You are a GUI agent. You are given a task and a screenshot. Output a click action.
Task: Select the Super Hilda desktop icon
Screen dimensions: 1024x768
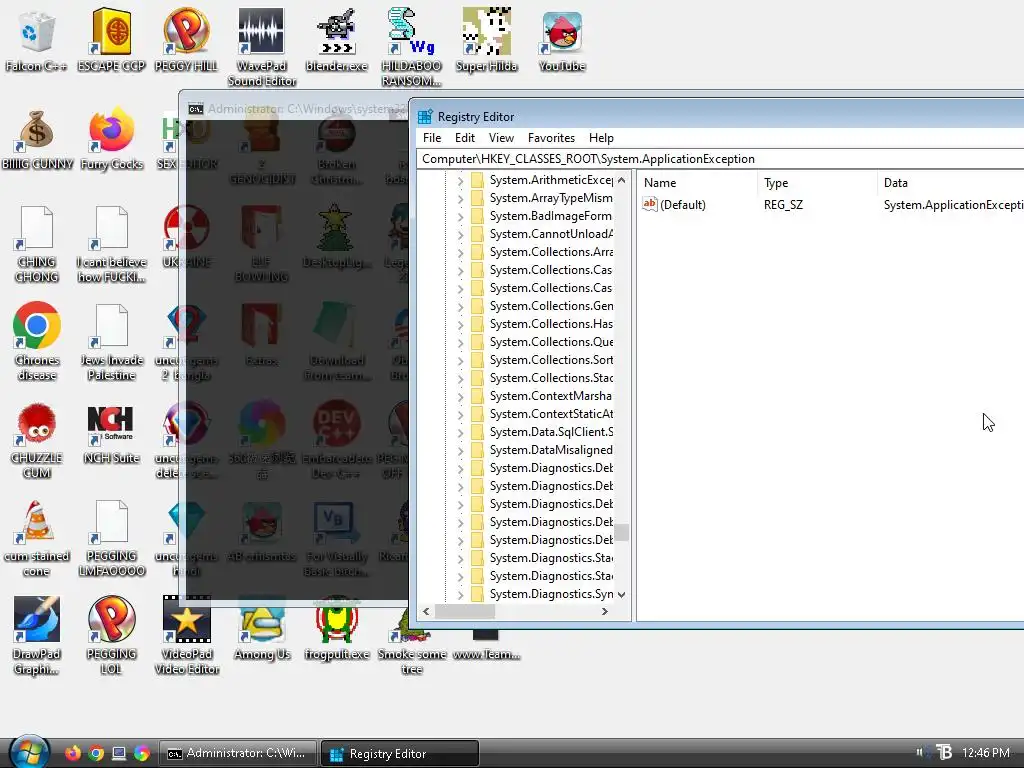(x=487, y=39)
